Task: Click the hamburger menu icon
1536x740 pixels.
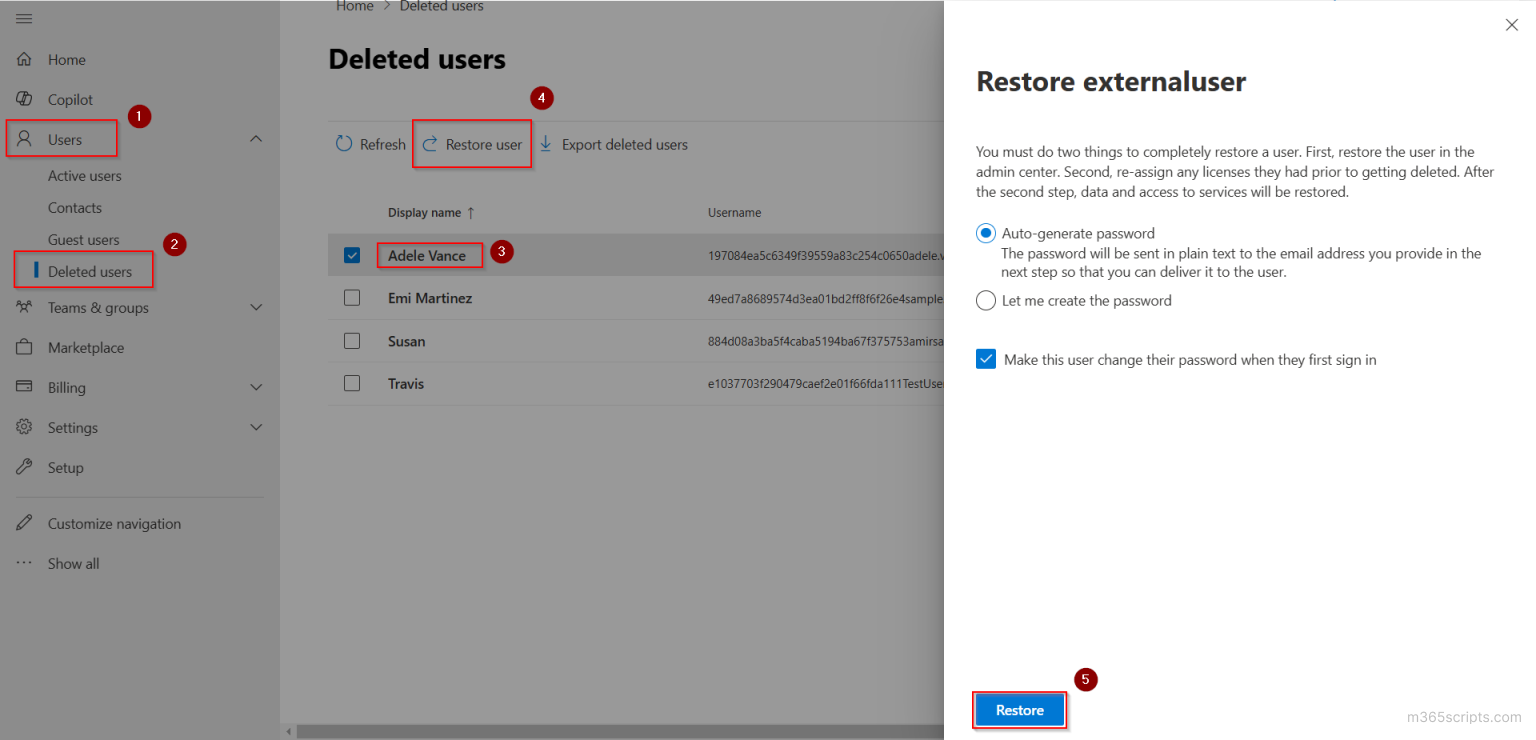Action: (24, 18)
